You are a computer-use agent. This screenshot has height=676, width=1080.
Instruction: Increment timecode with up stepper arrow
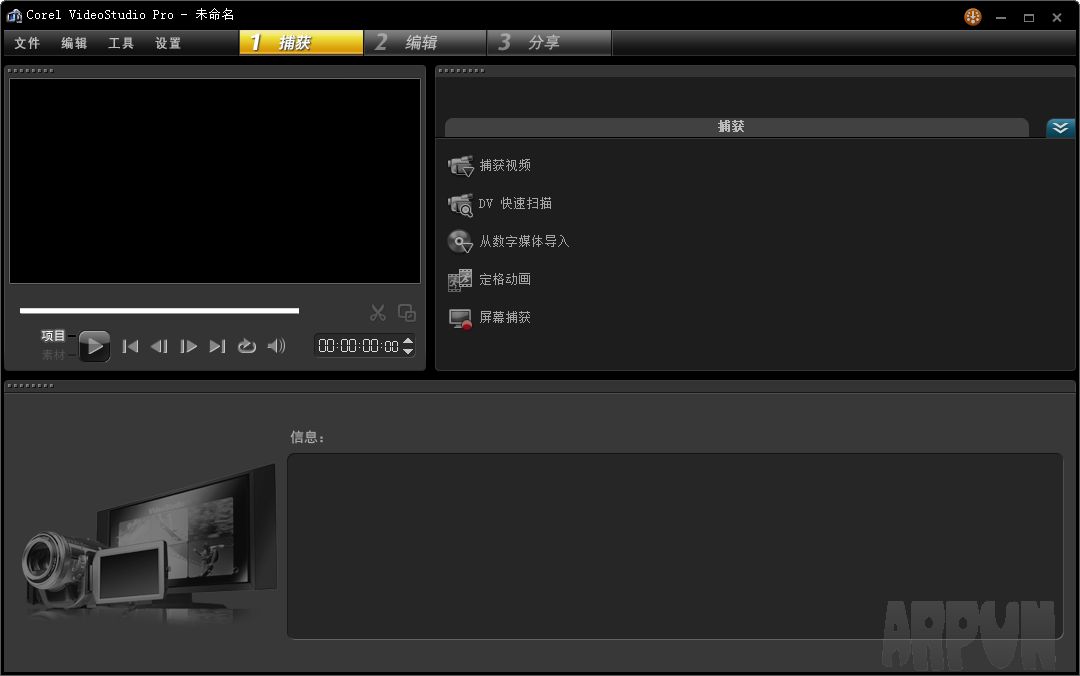[x=407, y=341]
